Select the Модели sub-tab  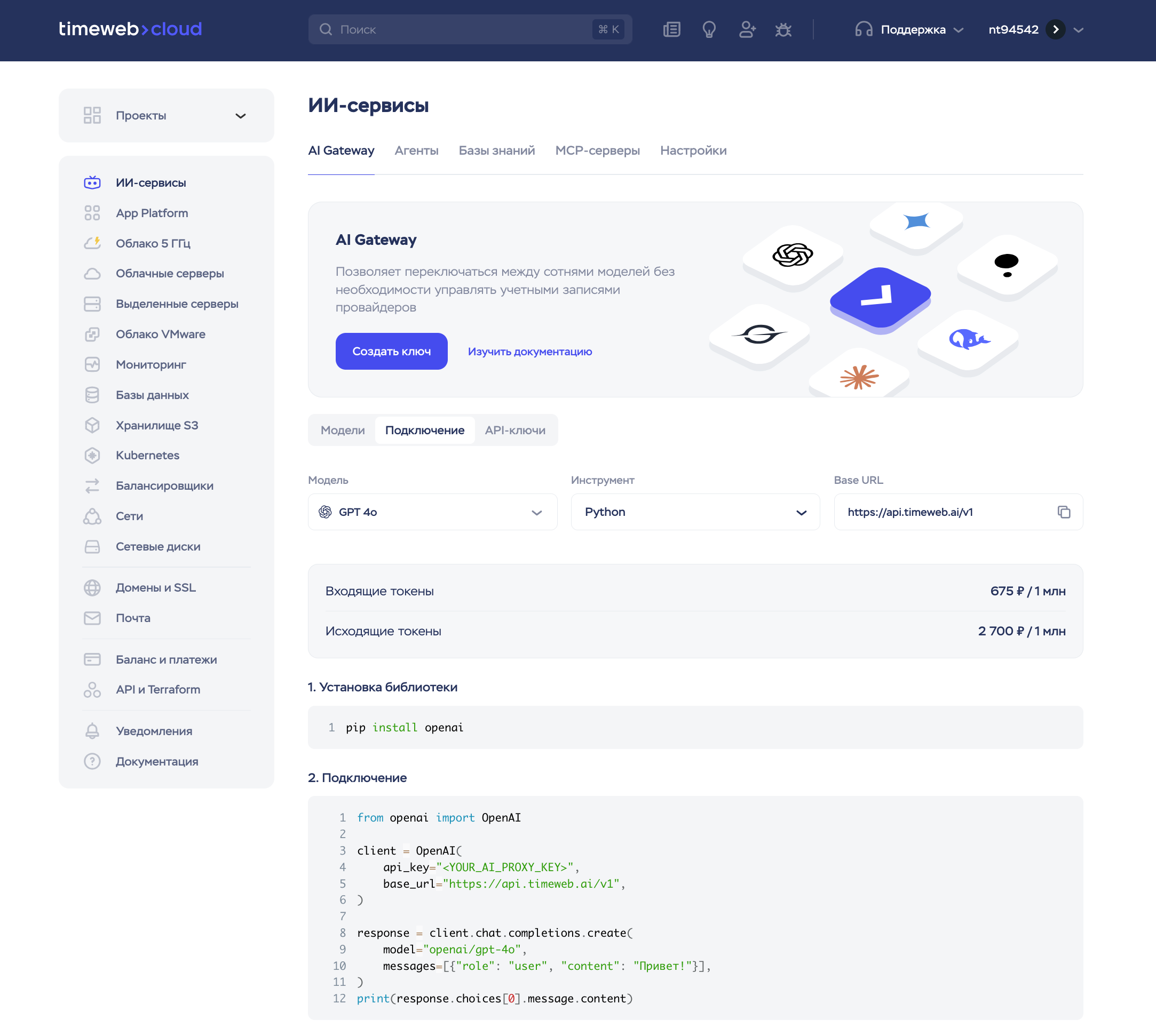[x=342, y=431]
